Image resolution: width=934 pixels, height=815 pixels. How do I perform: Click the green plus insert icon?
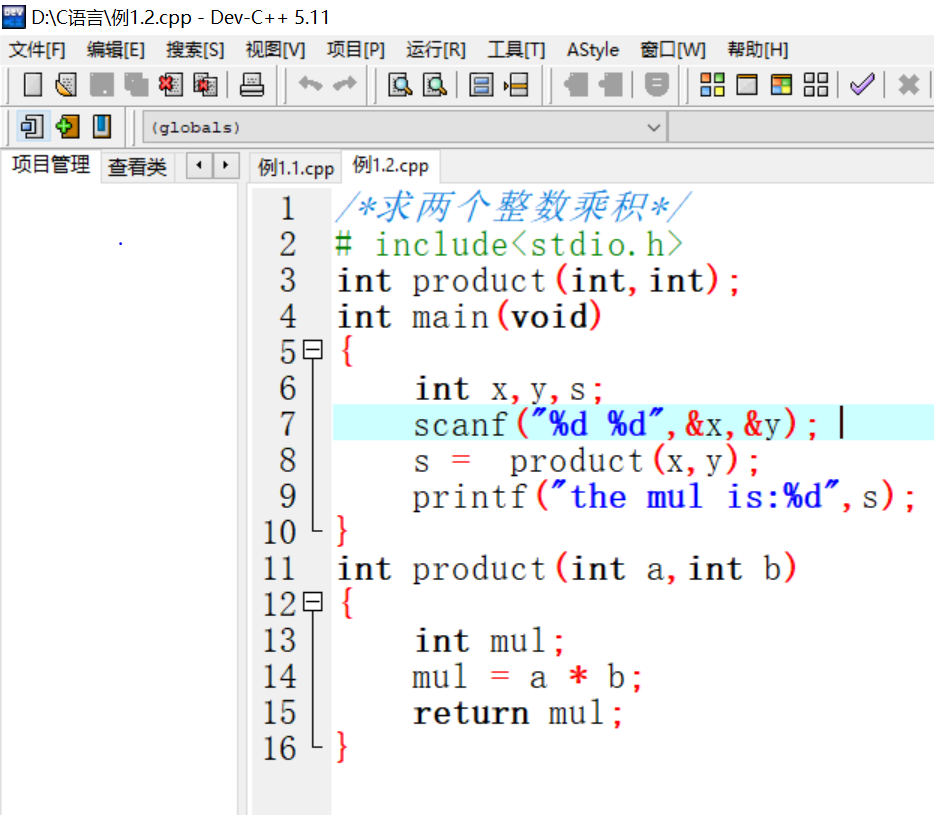pyautogui.click(x=67, y=126)
